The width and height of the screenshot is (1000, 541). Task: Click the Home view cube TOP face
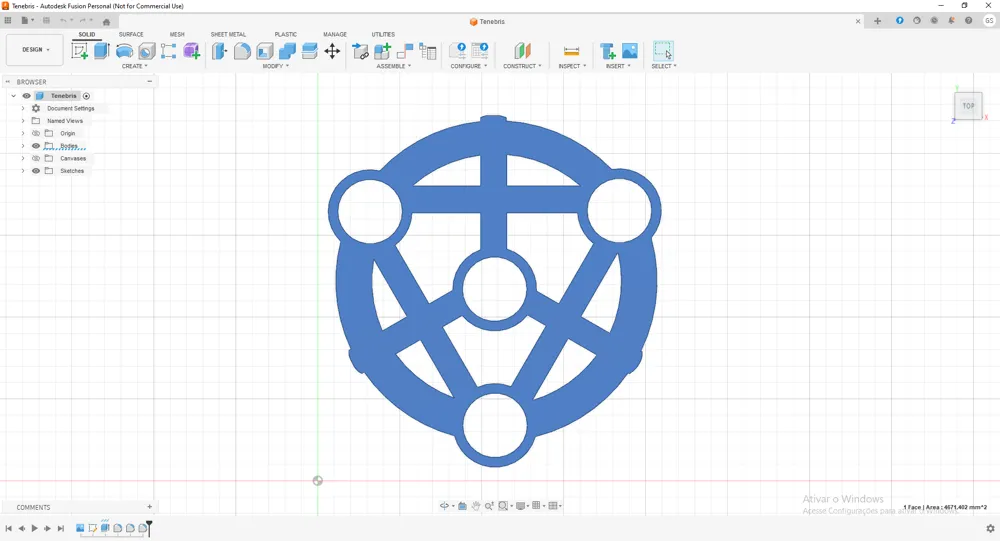(x=968, y=106)
